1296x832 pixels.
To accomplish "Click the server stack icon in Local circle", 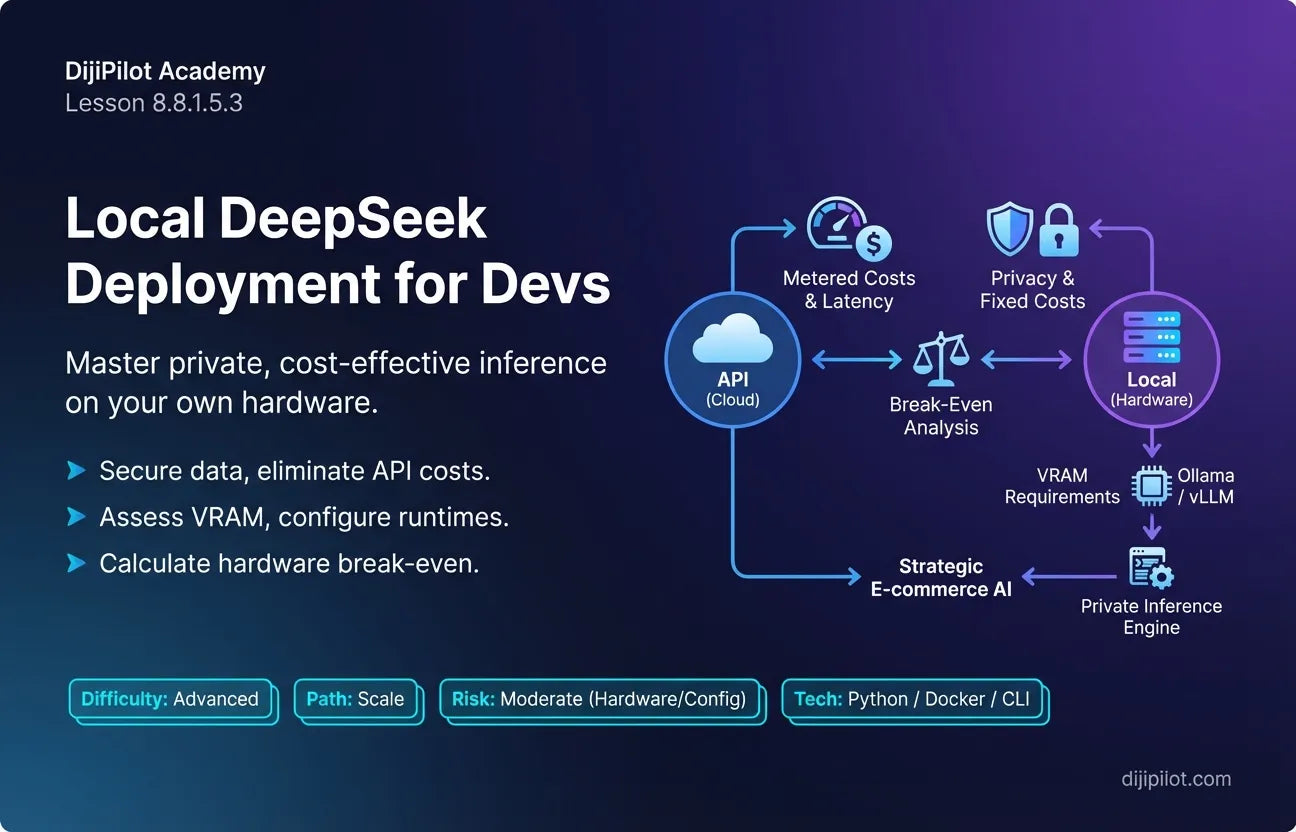I will pos(1152,337).
